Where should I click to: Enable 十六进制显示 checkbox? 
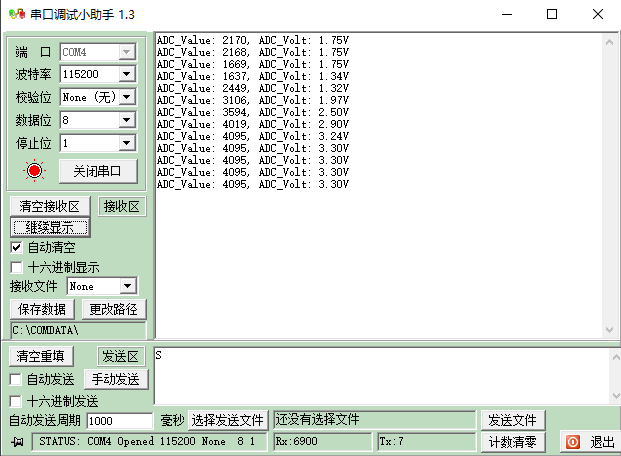click(x=16, y=267)
